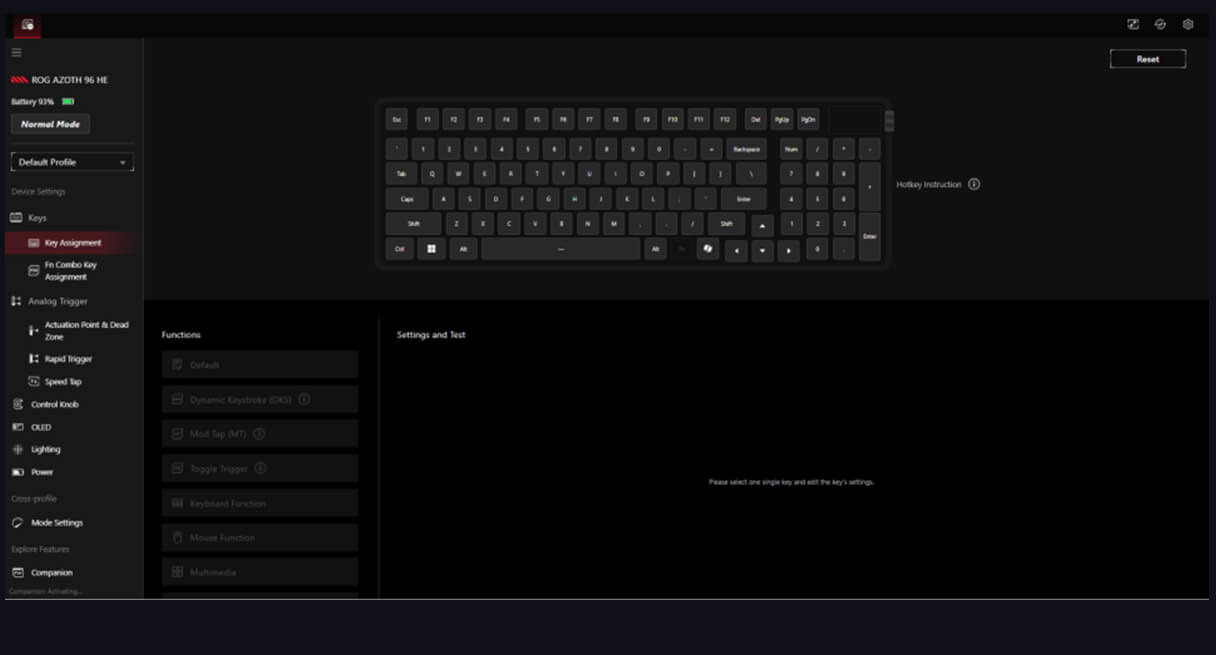Click the device tab icon at top left
Screen dimensions: 1216x655
pyautogui.click(x=27, y=25)
